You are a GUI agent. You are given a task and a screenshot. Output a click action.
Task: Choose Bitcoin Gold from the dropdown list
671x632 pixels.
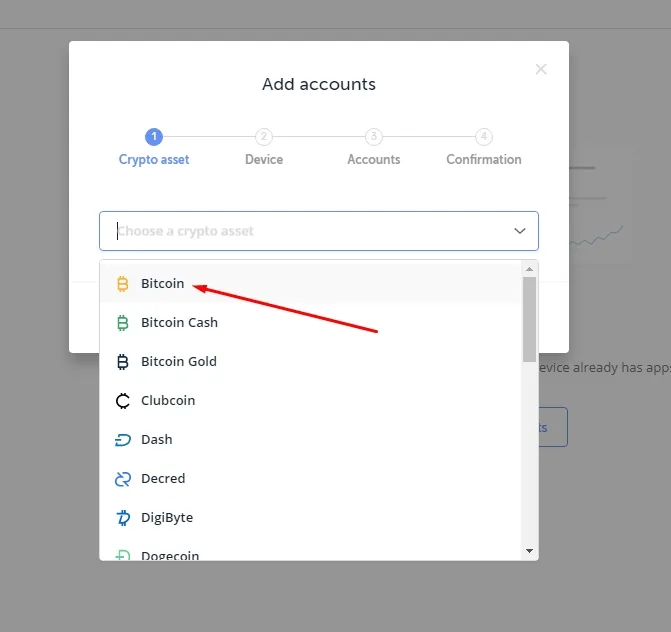[311, 362]
